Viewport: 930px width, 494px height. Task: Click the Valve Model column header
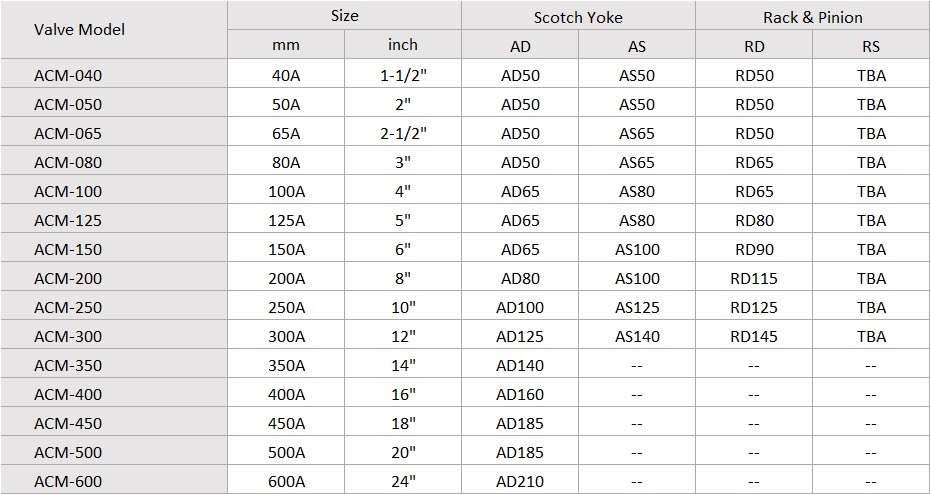[114, 30]
